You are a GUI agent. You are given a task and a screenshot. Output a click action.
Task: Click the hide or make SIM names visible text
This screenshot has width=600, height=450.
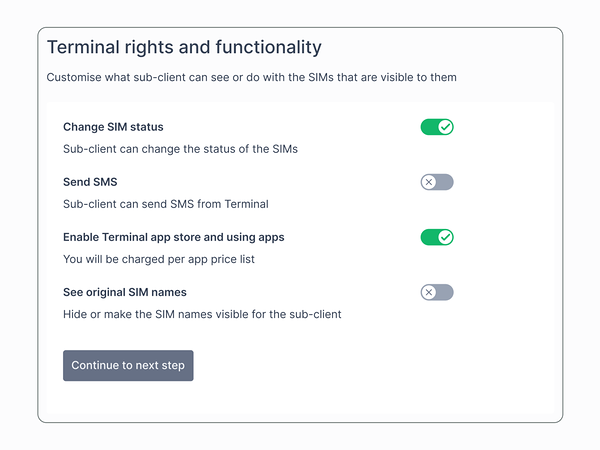[x=202, y=314]
